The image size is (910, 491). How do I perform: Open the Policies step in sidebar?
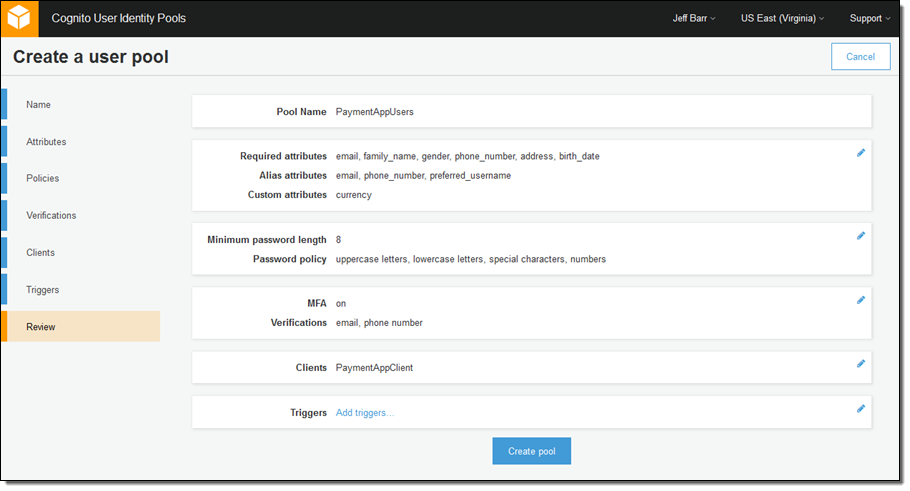tap(42, 178)
